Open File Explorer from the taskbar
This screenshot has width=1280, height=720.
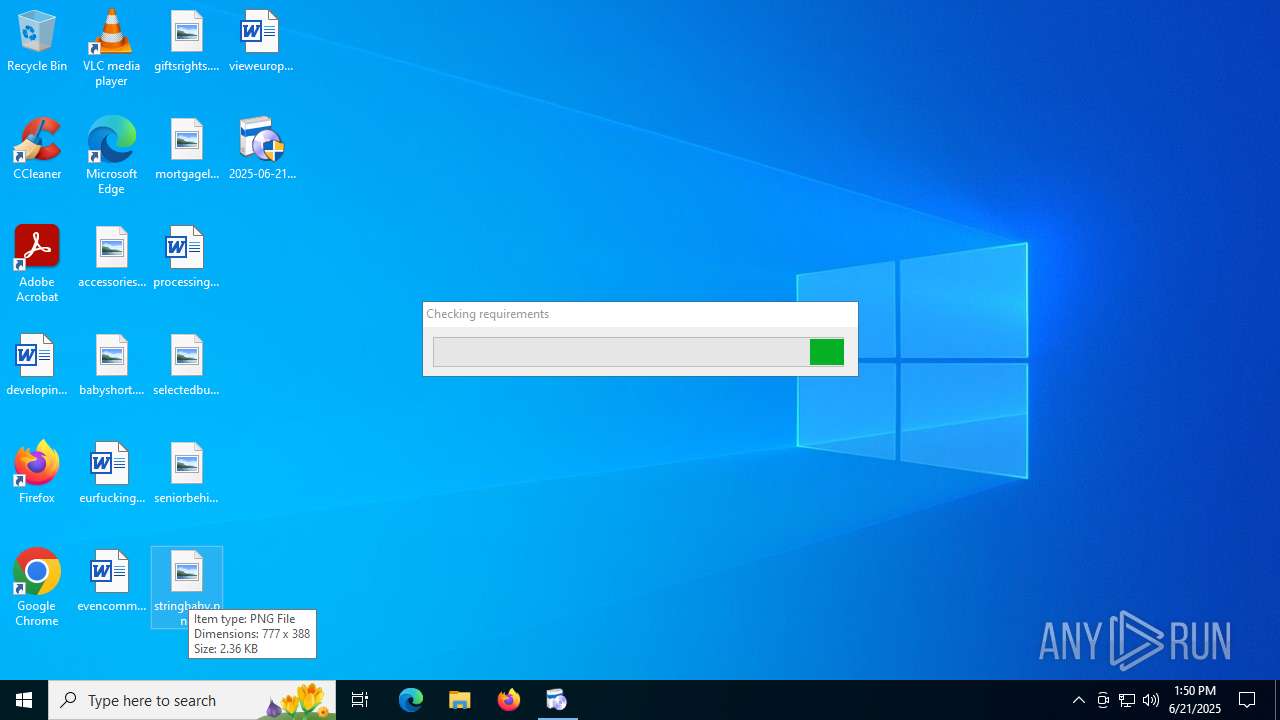[460, 700]
